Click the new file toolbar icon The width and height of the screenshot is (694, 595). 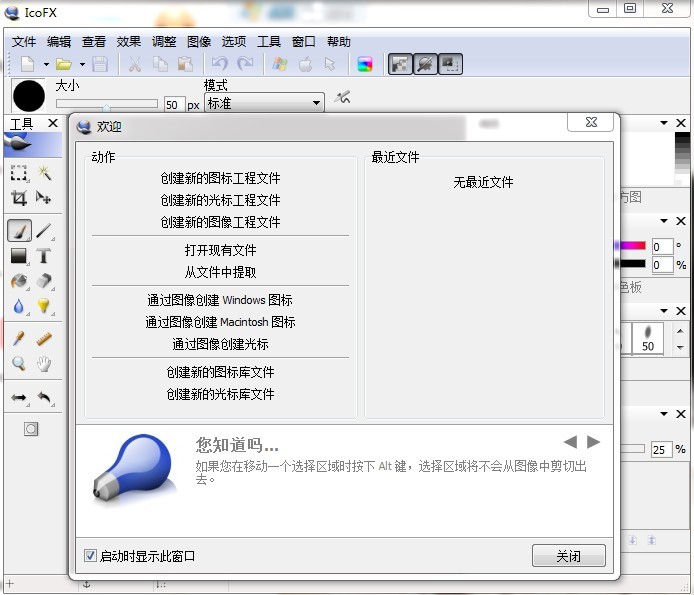pos(28,65)
